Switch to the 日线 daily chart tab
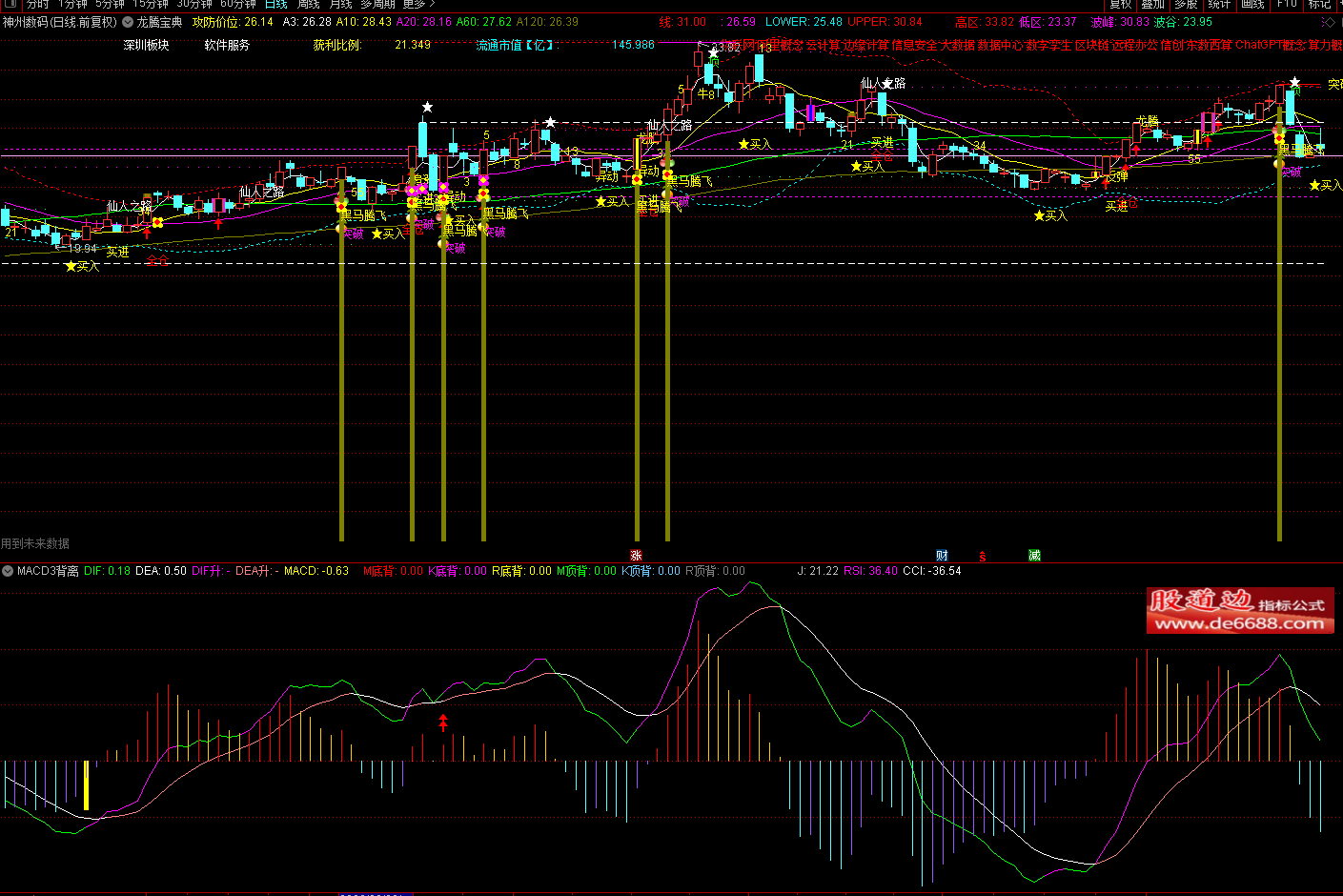 (276, 4)
